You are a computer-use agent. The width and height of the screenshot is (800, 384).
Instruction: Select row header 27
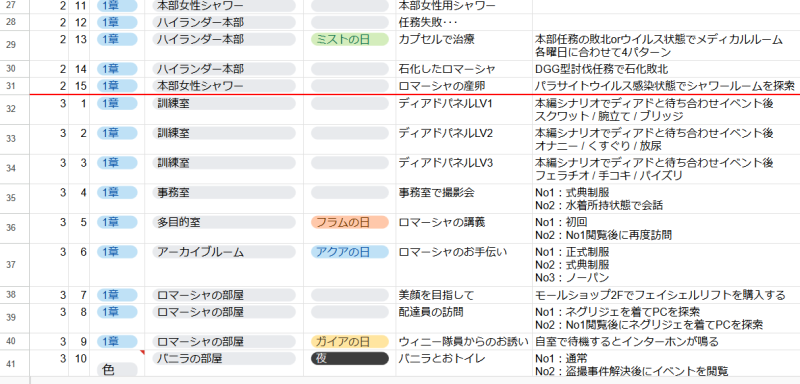tap(15, 7)
